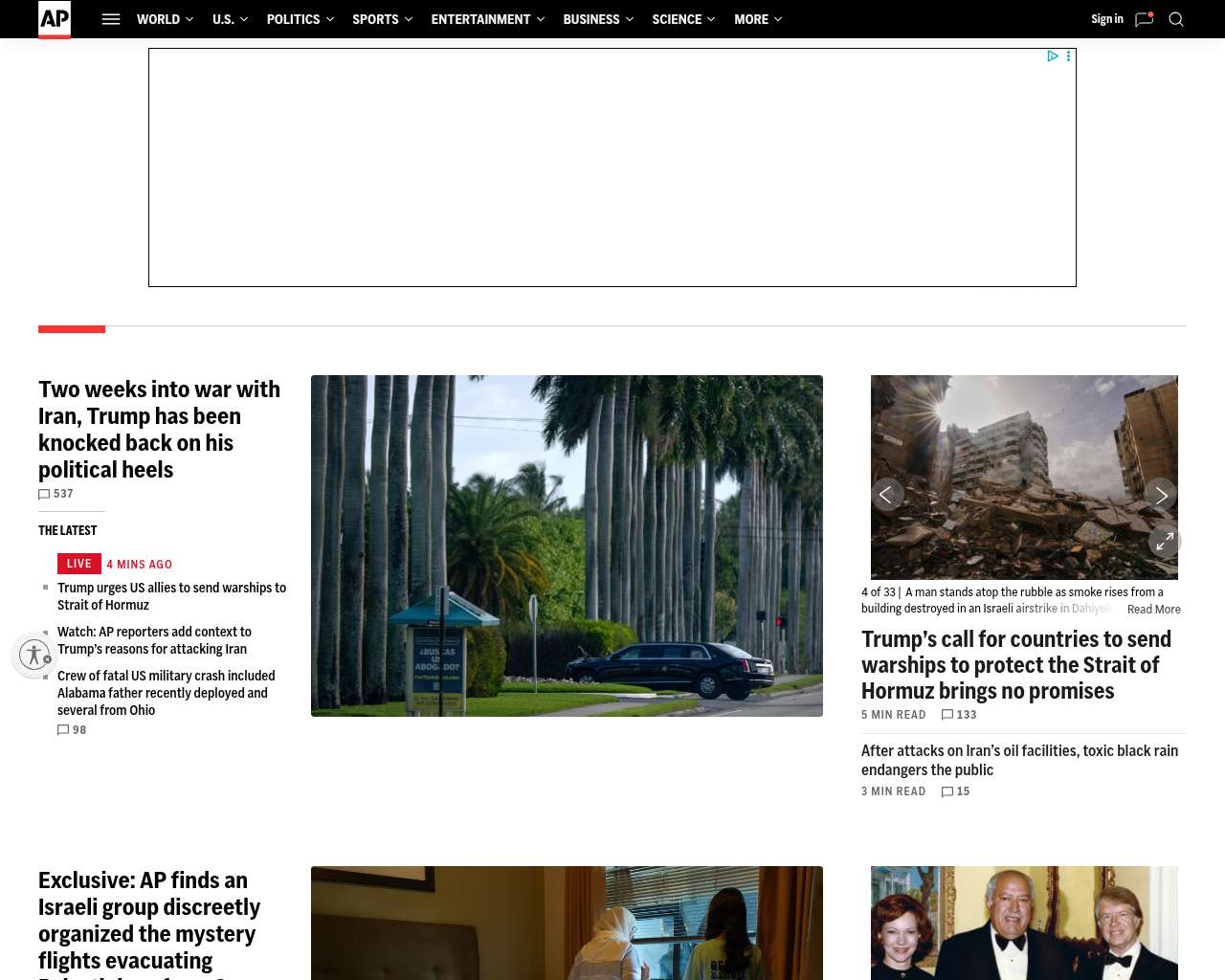Viewport: 1225px width, 980px height.
Task: Open the notifications chat icon in header
Action: tap(1144, 19)
